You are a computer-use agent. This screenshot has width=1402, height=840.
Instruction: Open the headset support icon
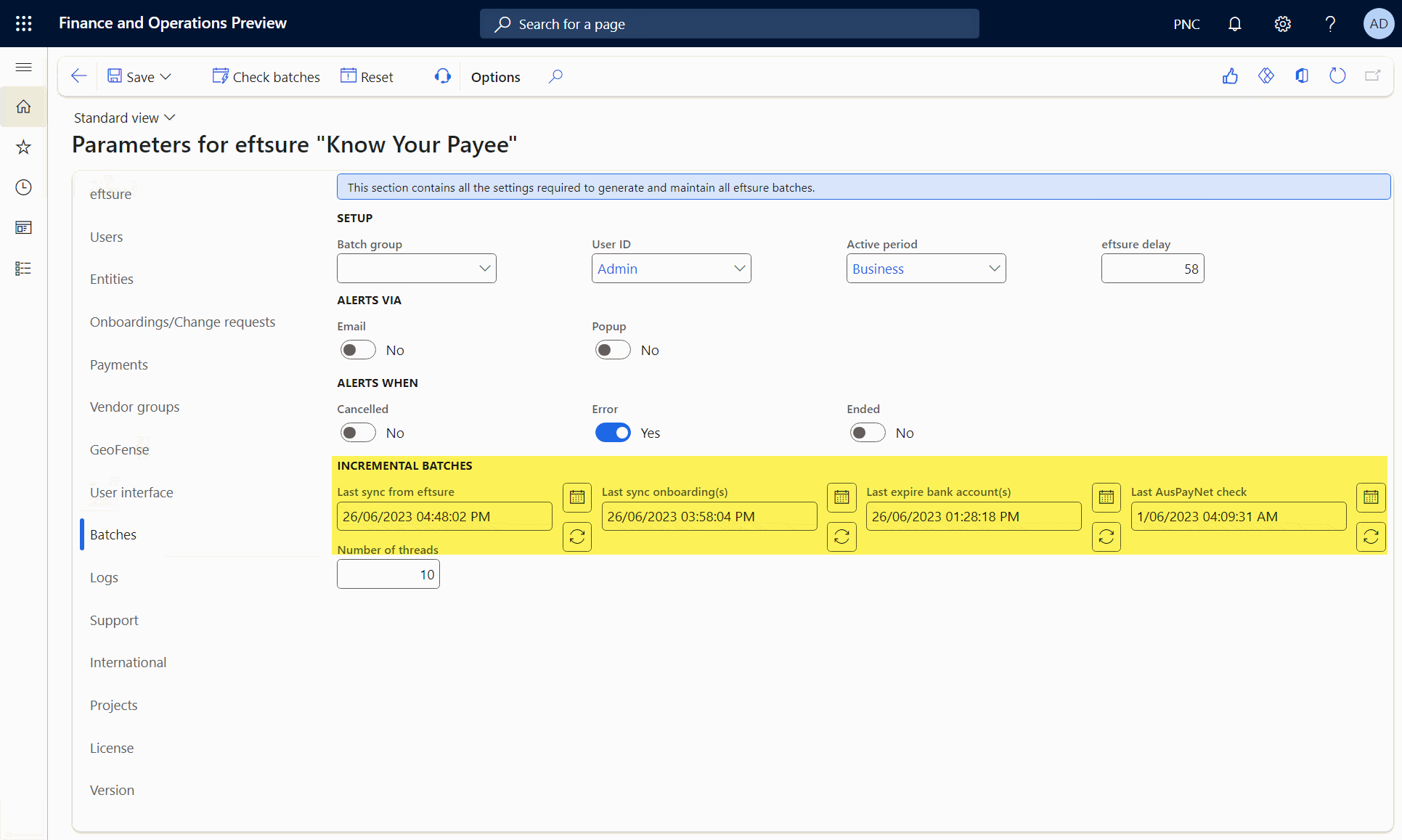coord(443,76)
